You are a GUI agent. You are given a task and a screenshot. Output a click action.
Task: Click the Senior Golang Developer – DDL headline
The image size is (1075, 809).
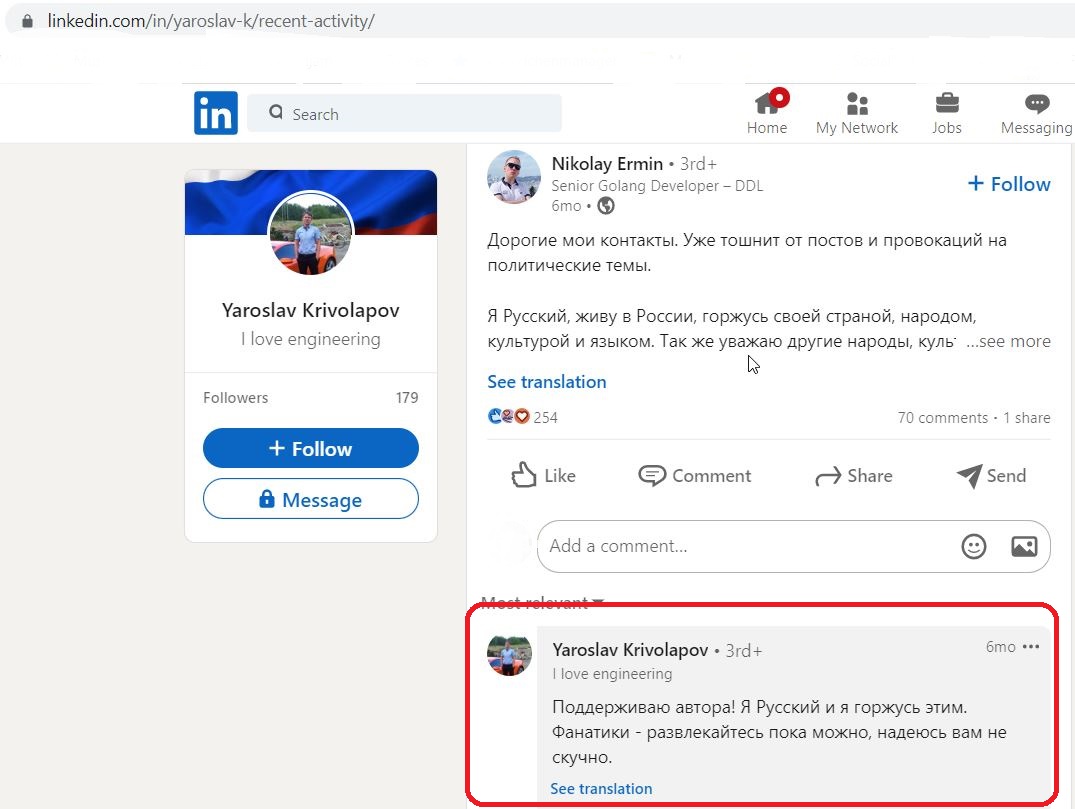[x=657, y=186]
